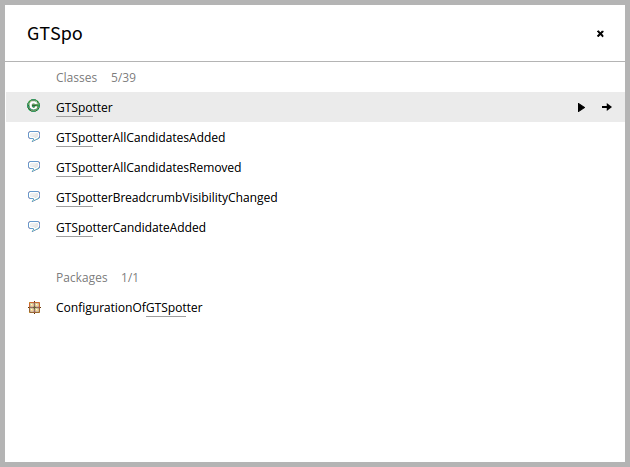The height and width of the screenshot is (467, 630).
Task: Select GTSpotterAllCandidatesAdded from results
Action: 141,137
